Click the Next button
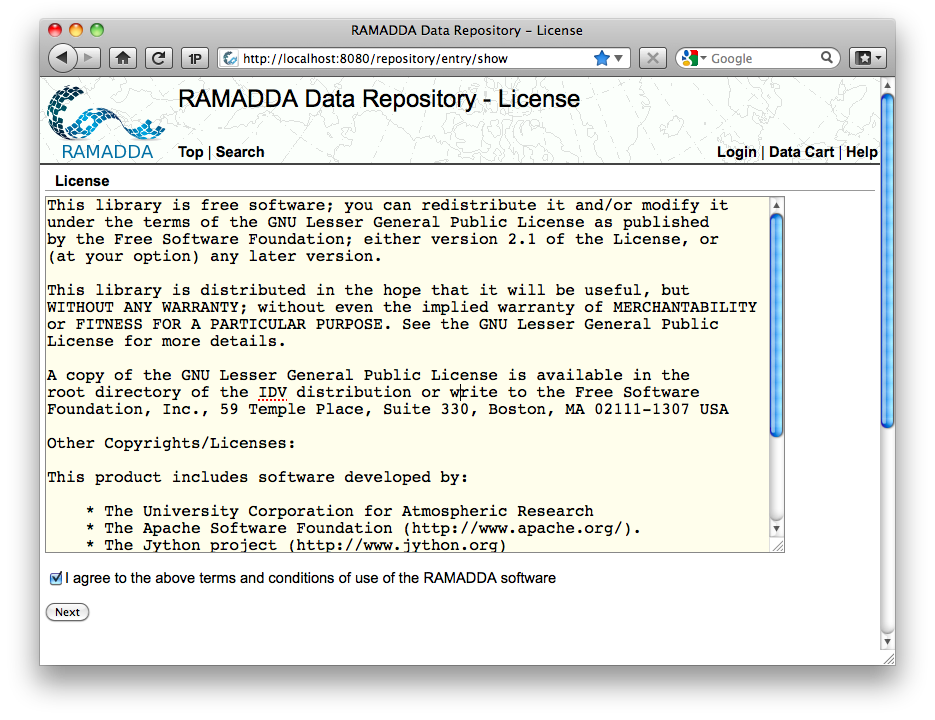Image resolution: width=935 pixels, height=720 pixels. click(x=67, y=612)
